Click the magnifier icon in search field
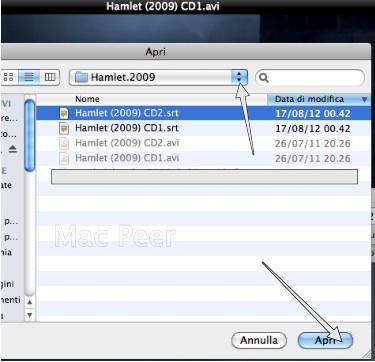 point(264,78)
